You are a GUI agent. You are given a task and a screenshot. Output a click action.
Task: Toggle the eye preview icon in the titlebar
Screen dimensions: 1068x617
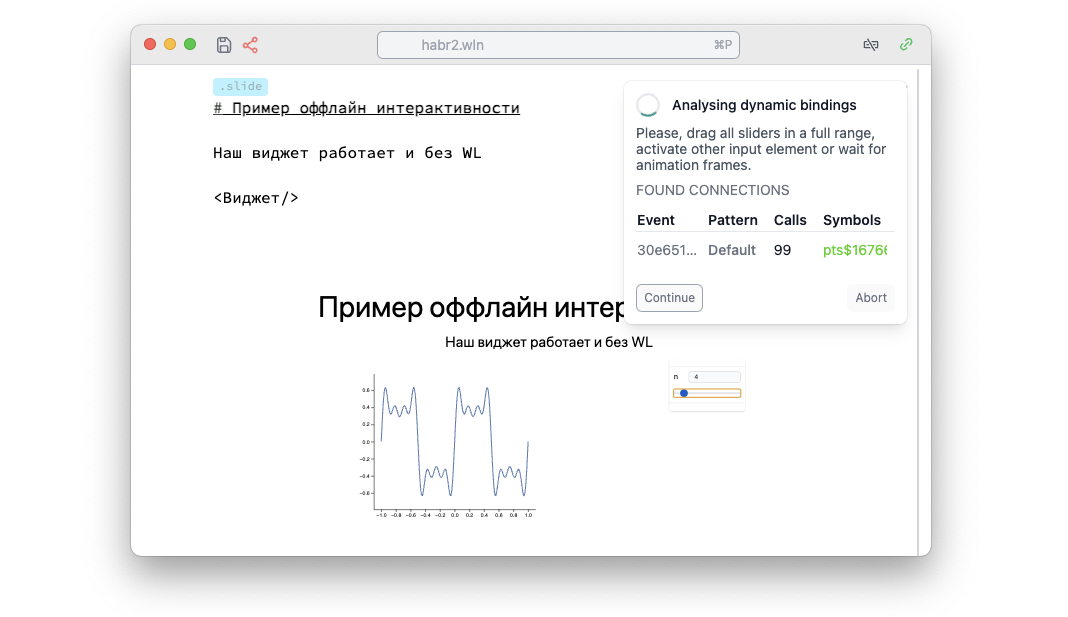click(871, 44)
